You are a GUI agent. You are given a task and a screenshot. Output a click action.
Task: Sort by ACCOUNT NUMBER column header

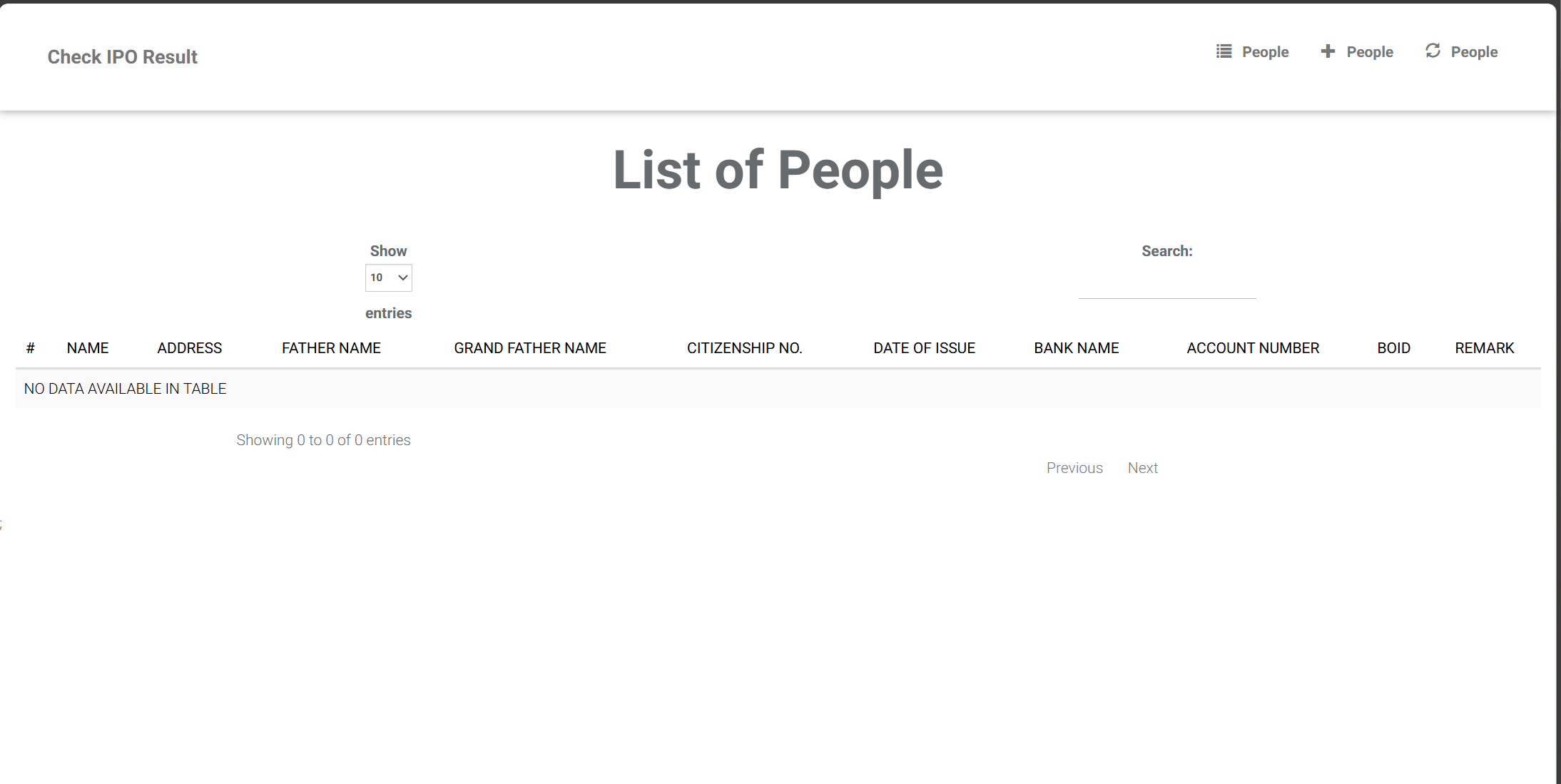[x=1253, y=348]
